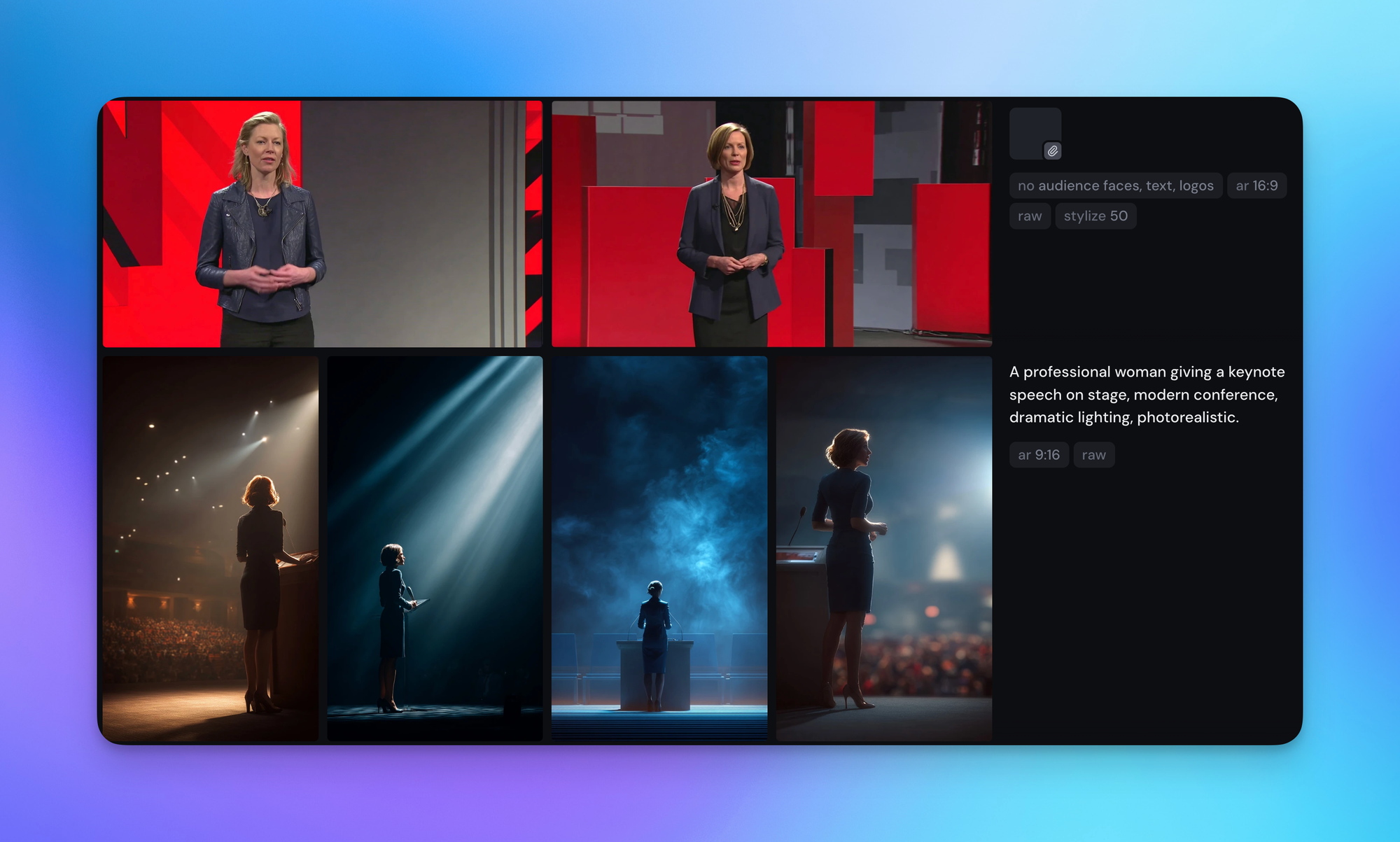Click 'dramatic lighting' in the prompt text
The height and width of the screenshot is (842, 1400).
tap(1070, 417)
